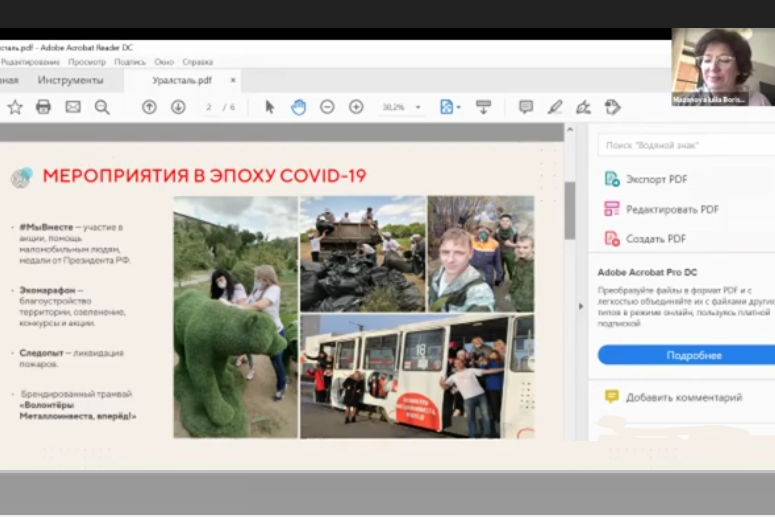Click Экспорт PDF in the side panel
This screenshot has height=517, width=775.
(x=656, y=179)
